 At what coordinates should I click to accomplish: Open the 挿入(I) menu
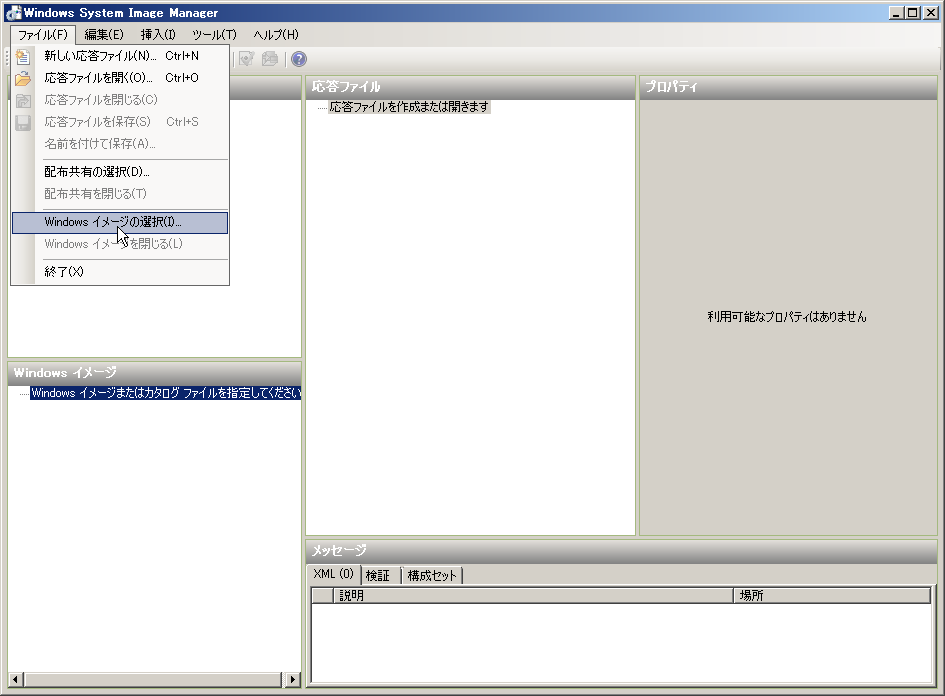click(x=158, y=35)
